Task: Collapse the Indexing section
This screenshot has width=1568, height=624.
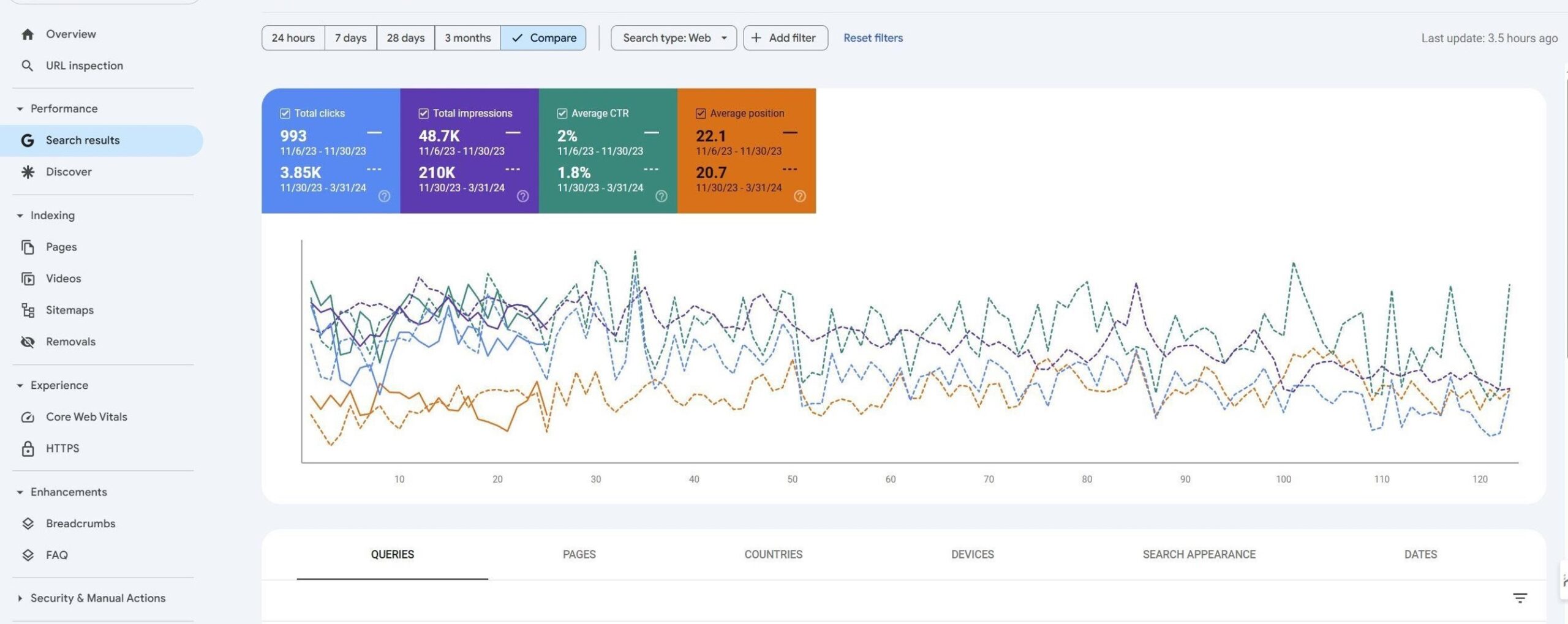Action: click(x=20, y=216)
